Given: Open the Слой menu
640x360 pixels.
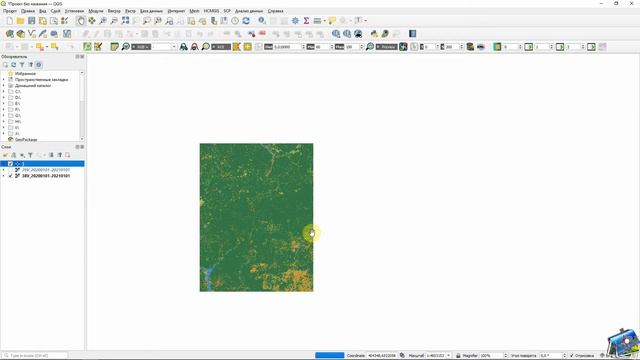Looking at the screenshot, I should click(x=55, y=11).
